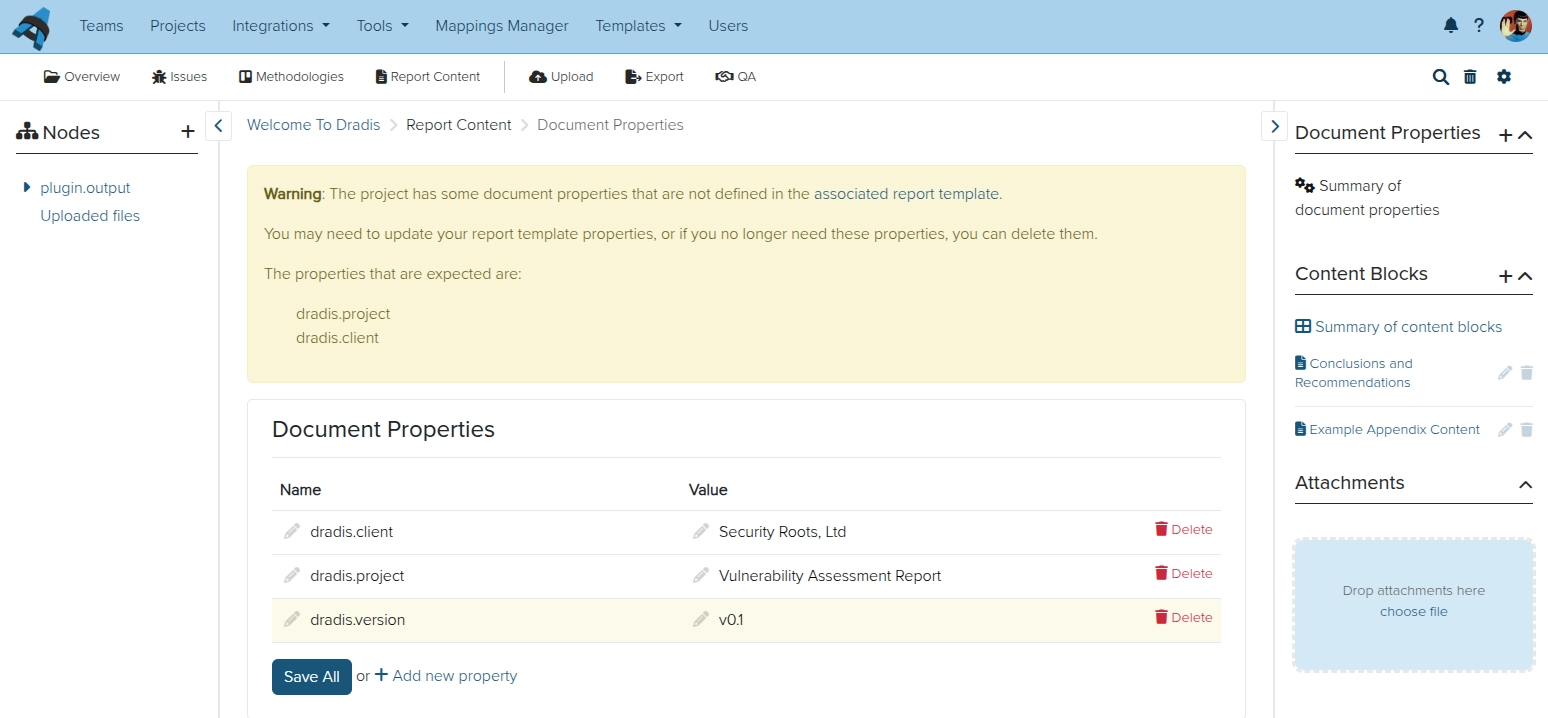1548x718 pixels.
Task: Open Conclusions and Recommendations content block
Action: (x=1355, y=373)
